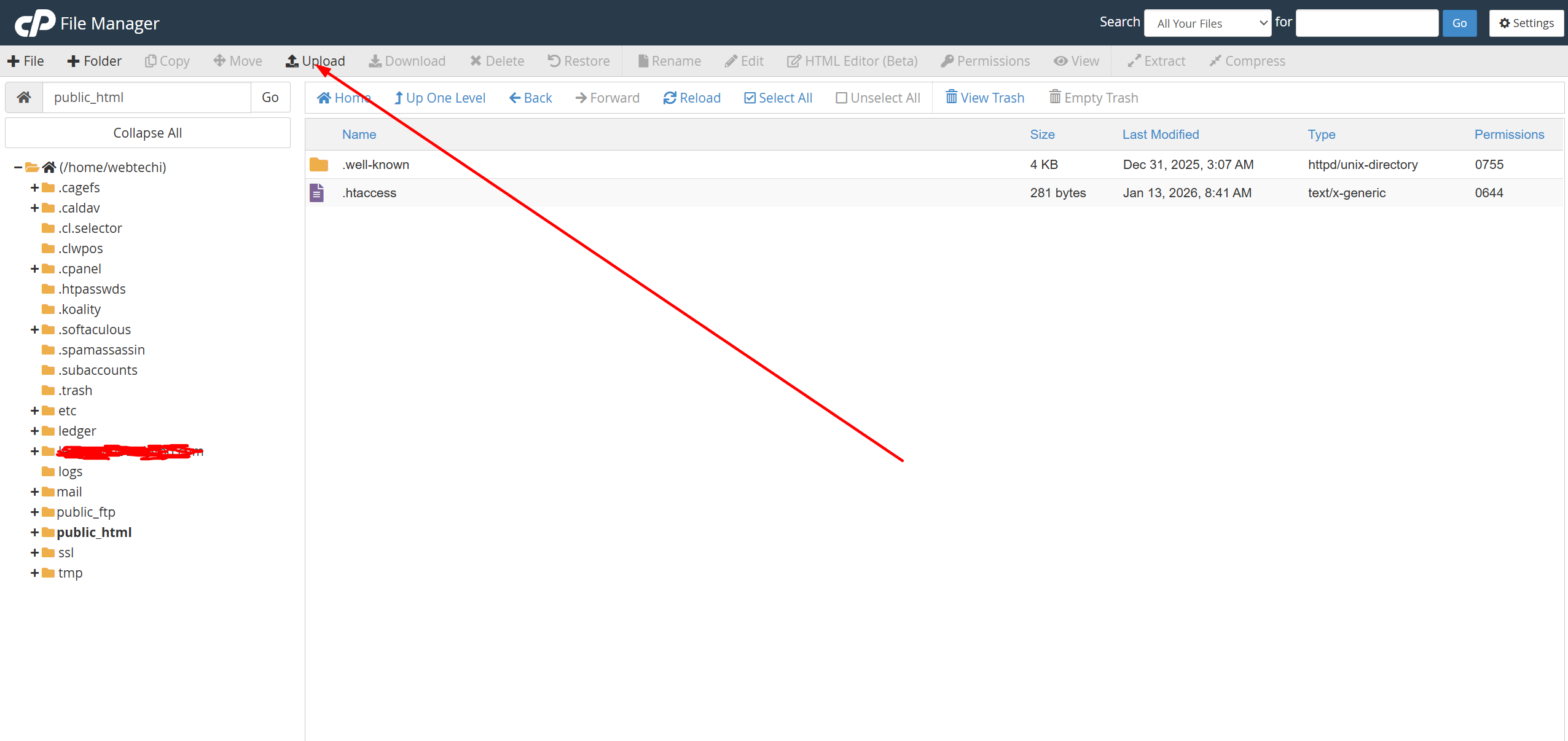Screen dimensions: 1568x741
Task: Open View Trash
Action: (984, 98)
